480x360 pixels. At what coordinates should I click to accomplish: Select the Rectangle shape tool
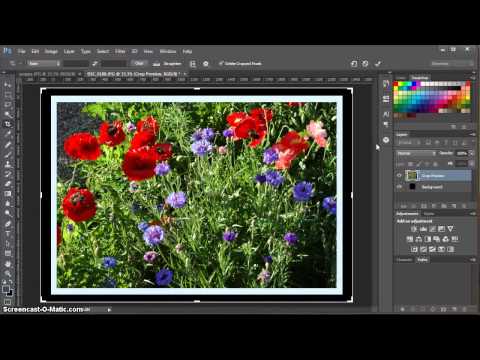[x=7, y=253]
